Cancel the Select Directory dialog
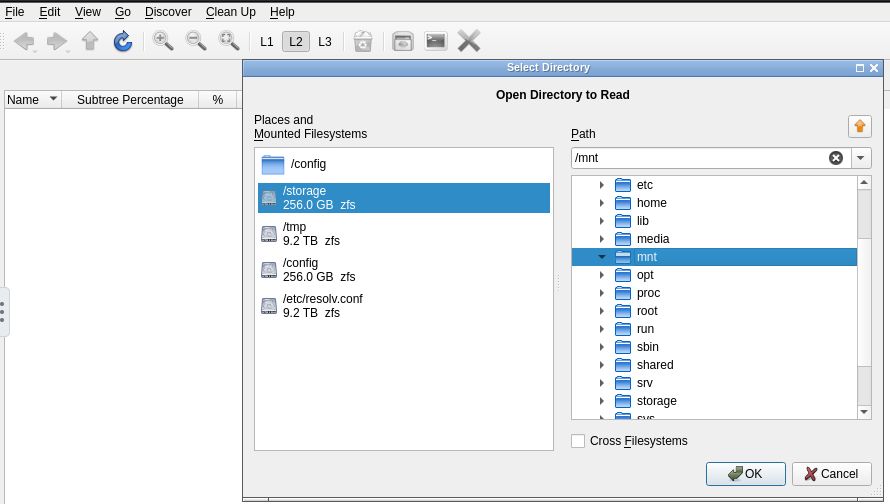 coord(832,474)
